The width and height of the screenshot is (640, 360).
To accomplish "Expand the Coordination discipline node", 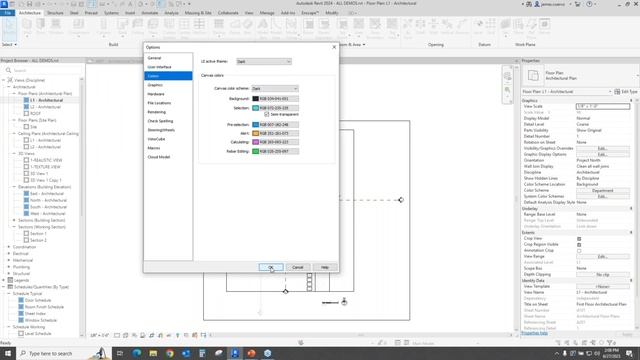I will point(9,247).
